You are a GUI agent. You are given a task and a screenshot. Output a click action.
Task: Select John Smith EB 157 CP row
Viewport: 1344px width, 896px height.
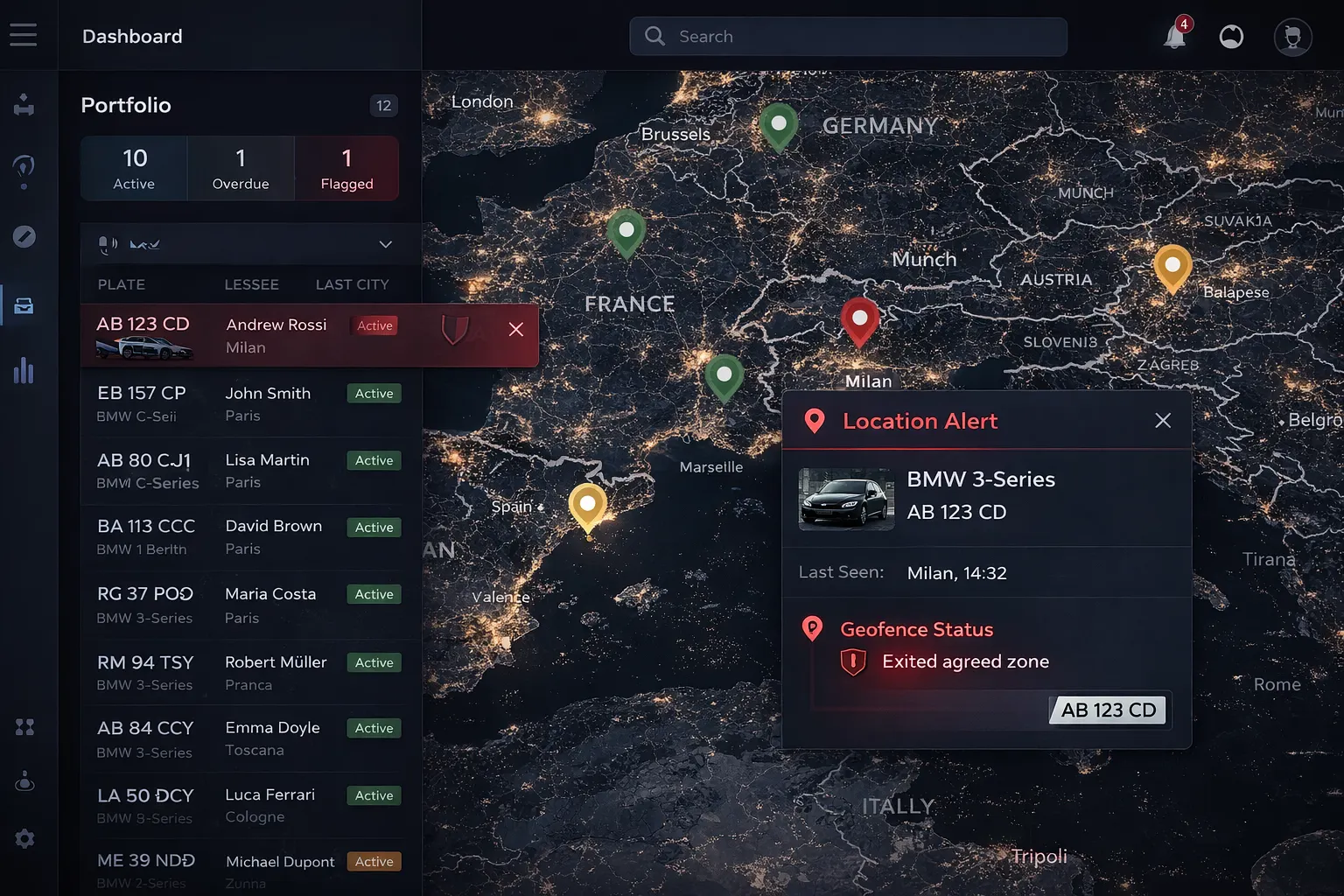[x=245, y=403]
